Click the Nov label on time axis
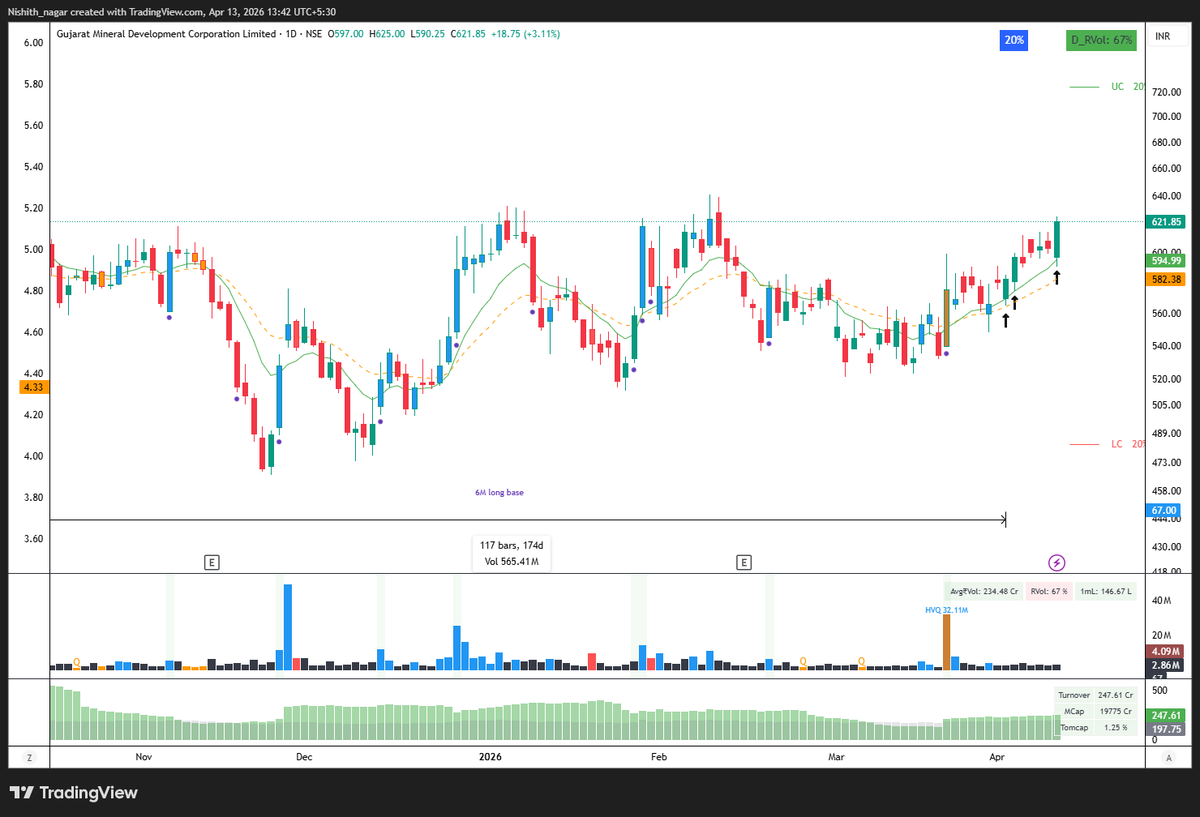The image size is (1200, 817). 143,758
